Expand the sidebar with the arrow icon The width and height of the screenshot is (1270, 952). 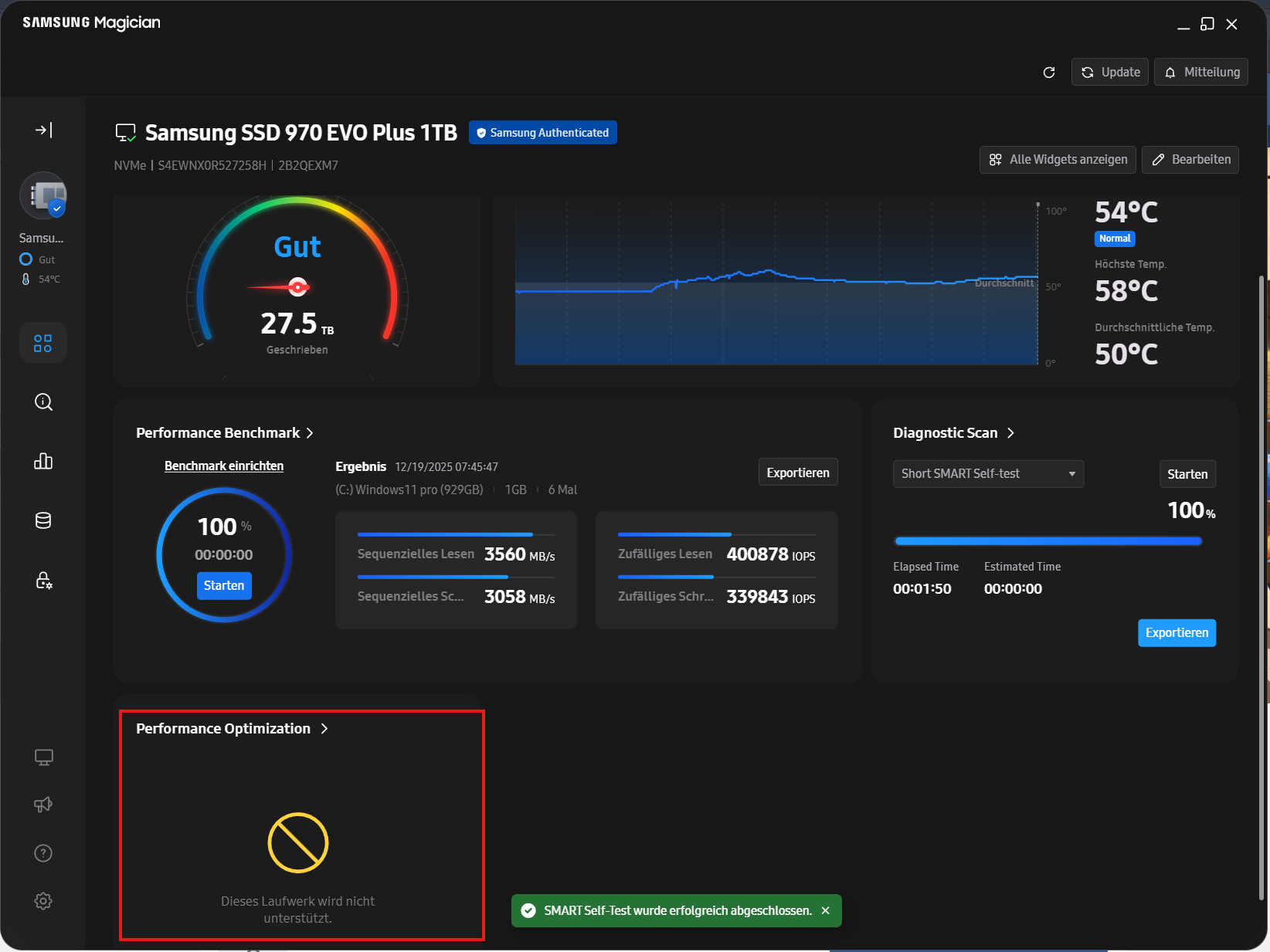click(43, 130)
